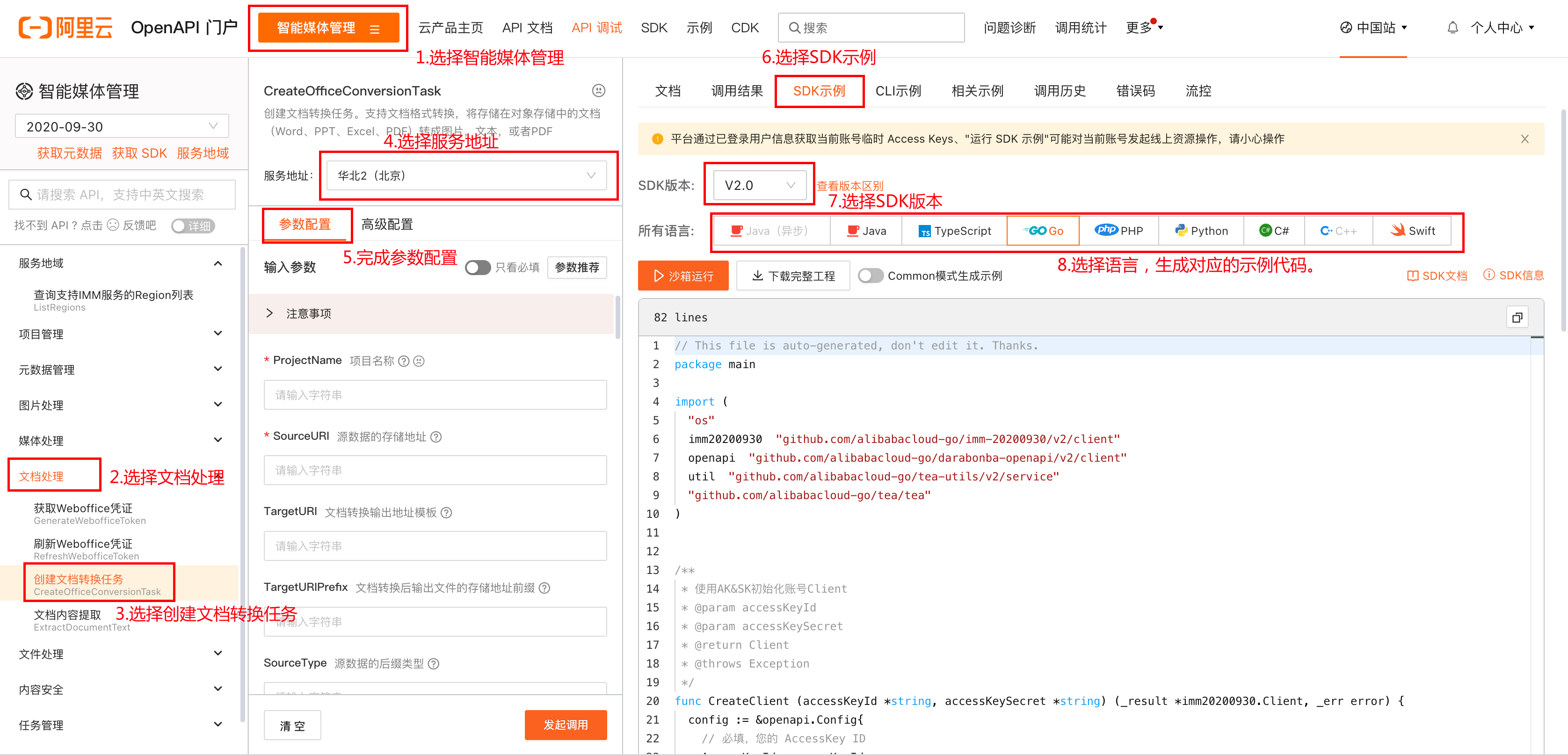Open the 服务地址 region dropdown
The height and width of the screenshot is (755, 1568).
click(x=466, y=175)
